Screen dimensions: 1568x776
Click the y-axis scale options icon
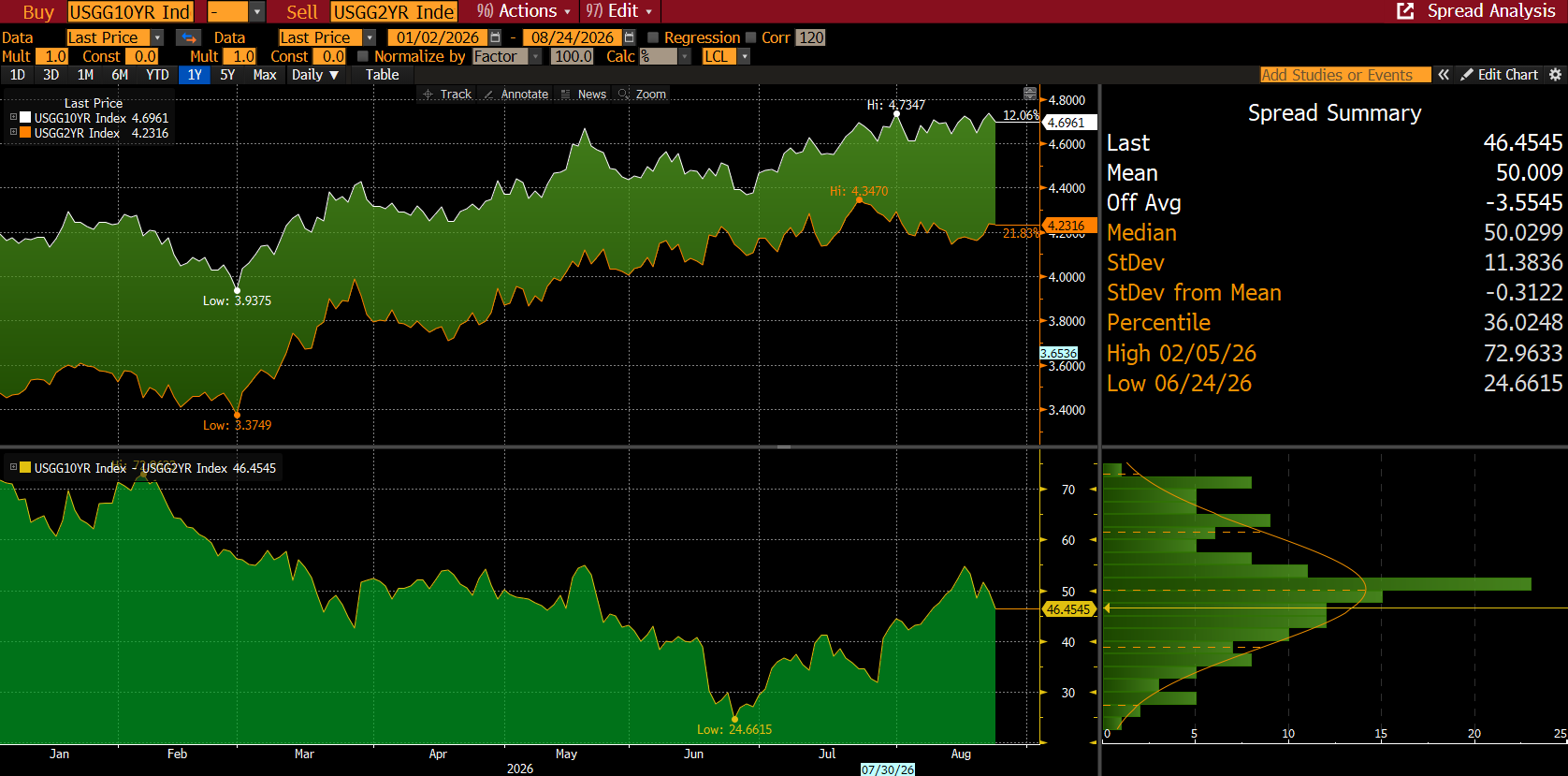[x=1030, y=94]
